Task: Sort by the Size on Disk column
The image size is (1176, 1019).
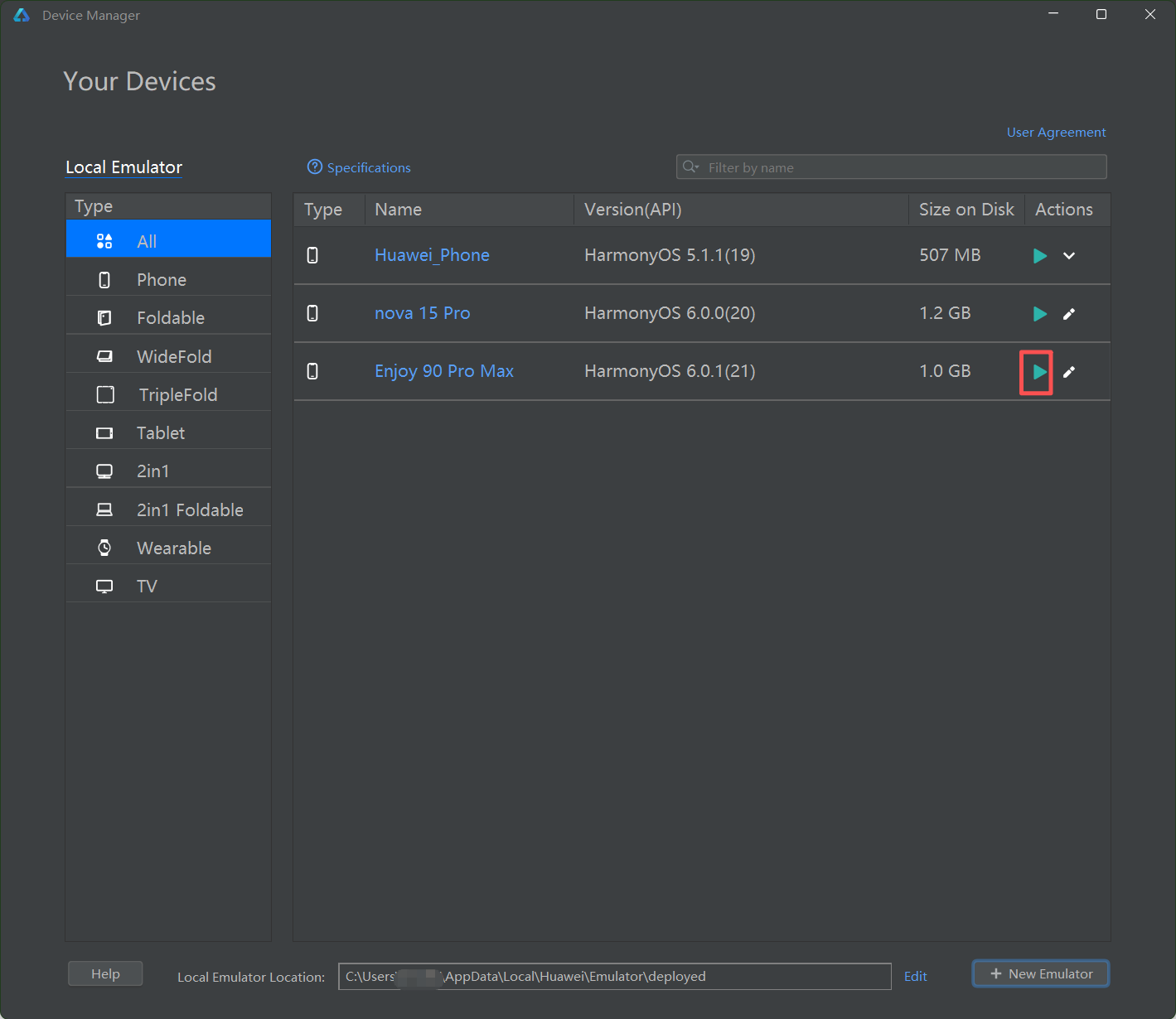Action: pos(966,210)
